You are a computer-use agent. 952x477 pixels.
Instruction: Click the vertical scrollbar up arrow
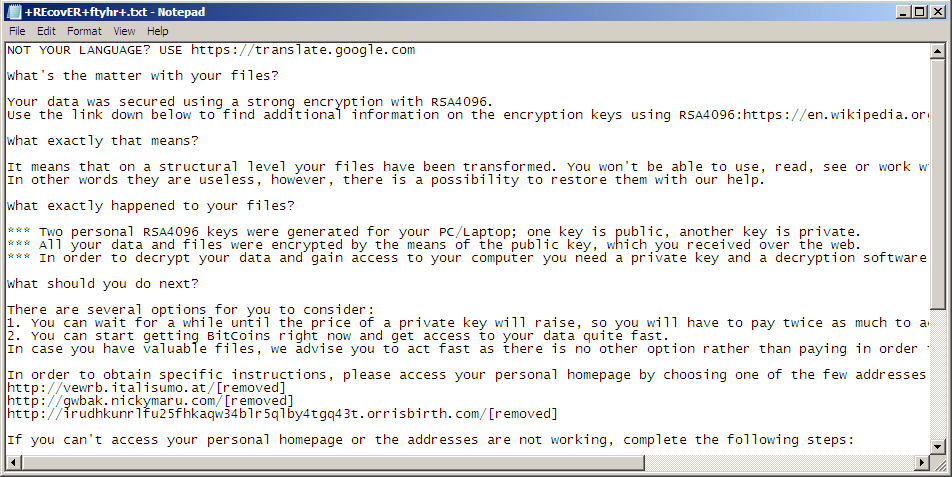pos(940,50)
